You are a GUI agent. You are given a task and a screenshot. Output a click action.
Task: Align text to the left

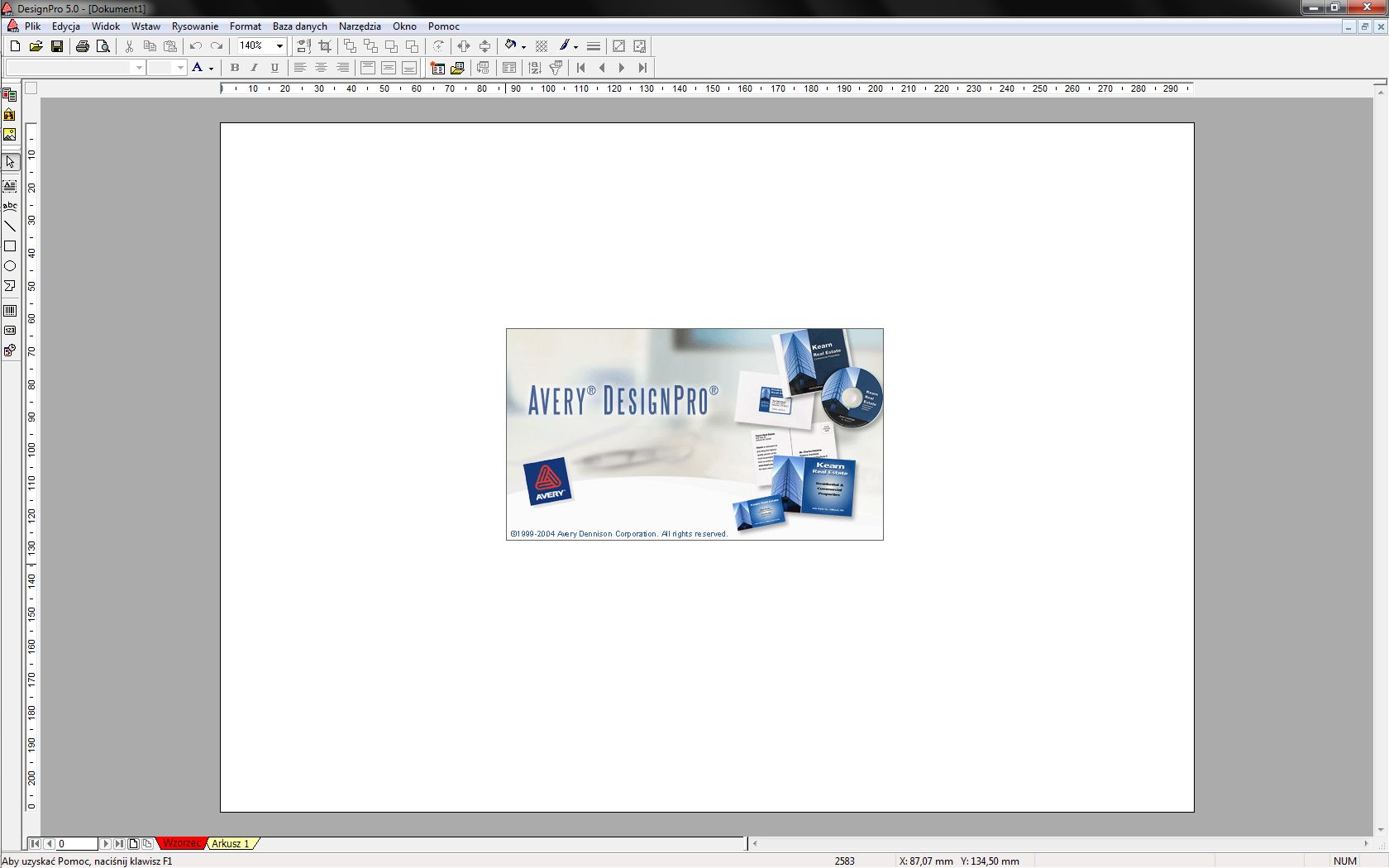(300, 68)
